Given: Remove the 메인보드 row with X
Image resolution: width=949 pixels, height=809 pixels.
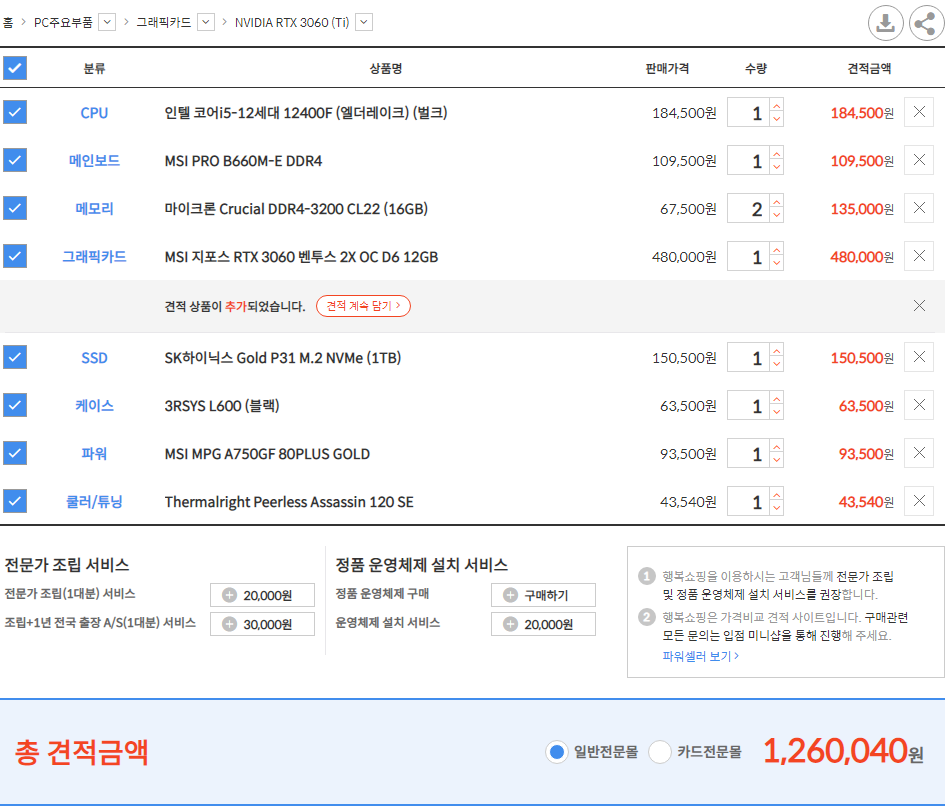Looking at the screenshot, I should tap(919, 160).
